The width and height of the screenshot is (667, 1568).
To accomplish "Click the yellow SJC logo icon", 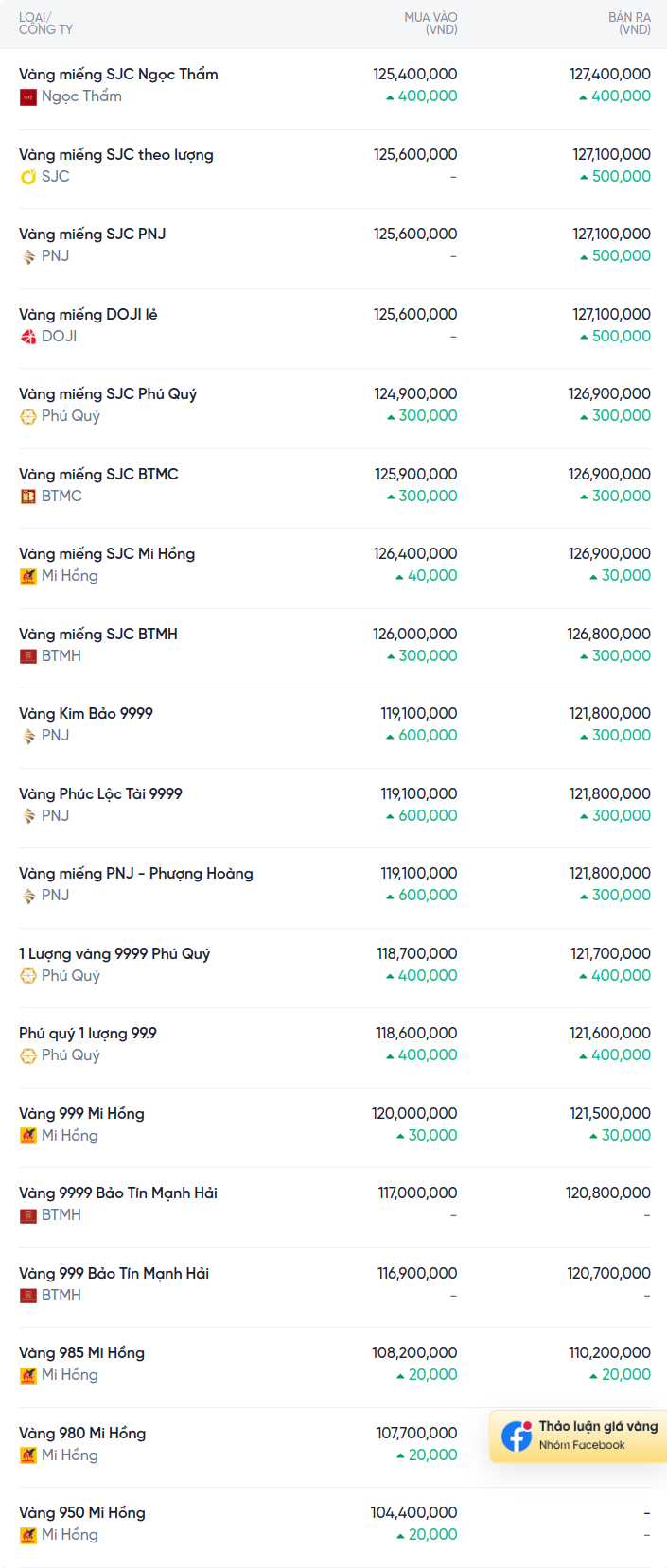I will tap(28, 177).
